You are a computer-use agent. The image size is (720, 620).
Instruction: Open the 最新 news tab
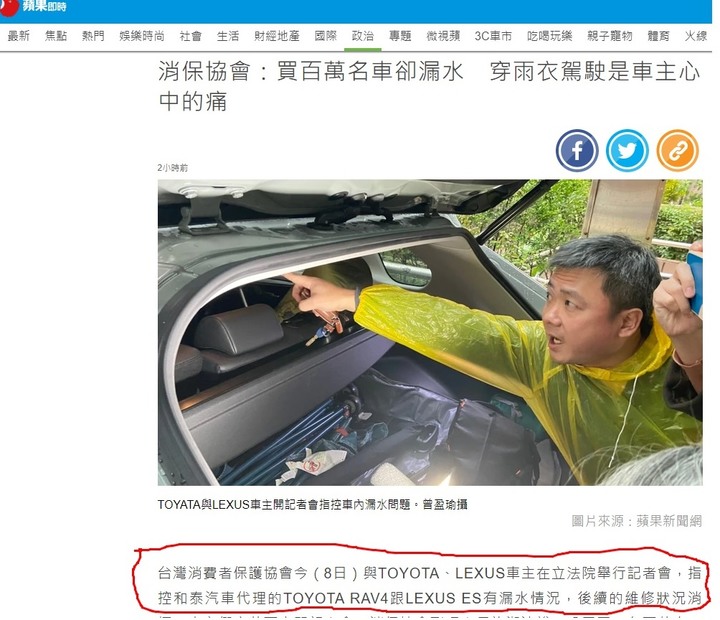pos(19,36)
